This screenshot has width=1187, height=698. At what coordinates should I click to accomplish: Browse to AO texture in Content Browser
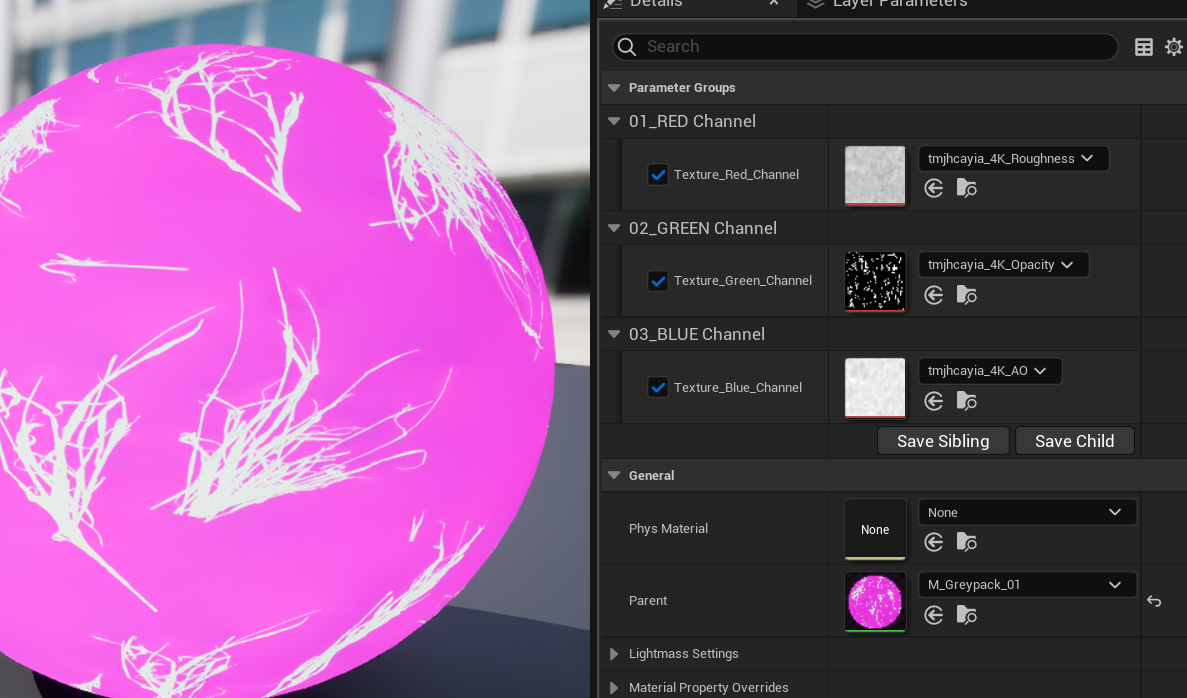(x=967, y=400)
